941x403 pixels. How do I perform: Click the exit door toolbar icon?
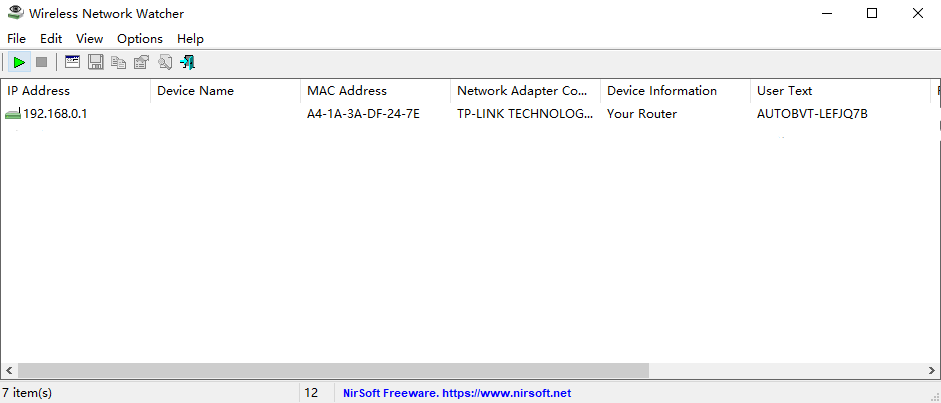[187, 63]
